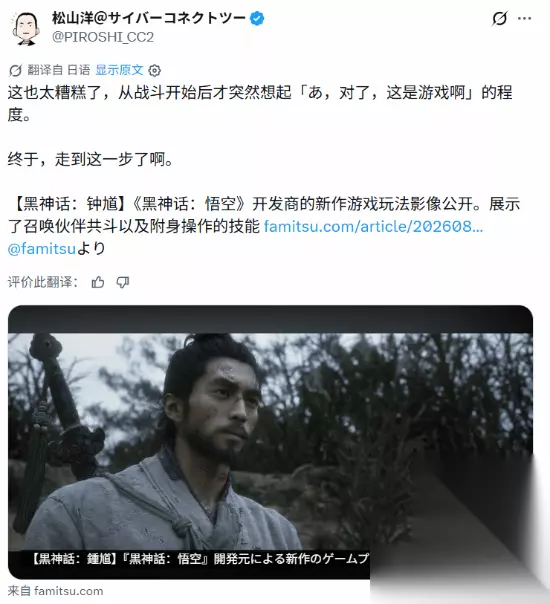Click the 来自 famitsu.com source label
Viewport: 550px width, 604px height.
click(x=55, y=591)
